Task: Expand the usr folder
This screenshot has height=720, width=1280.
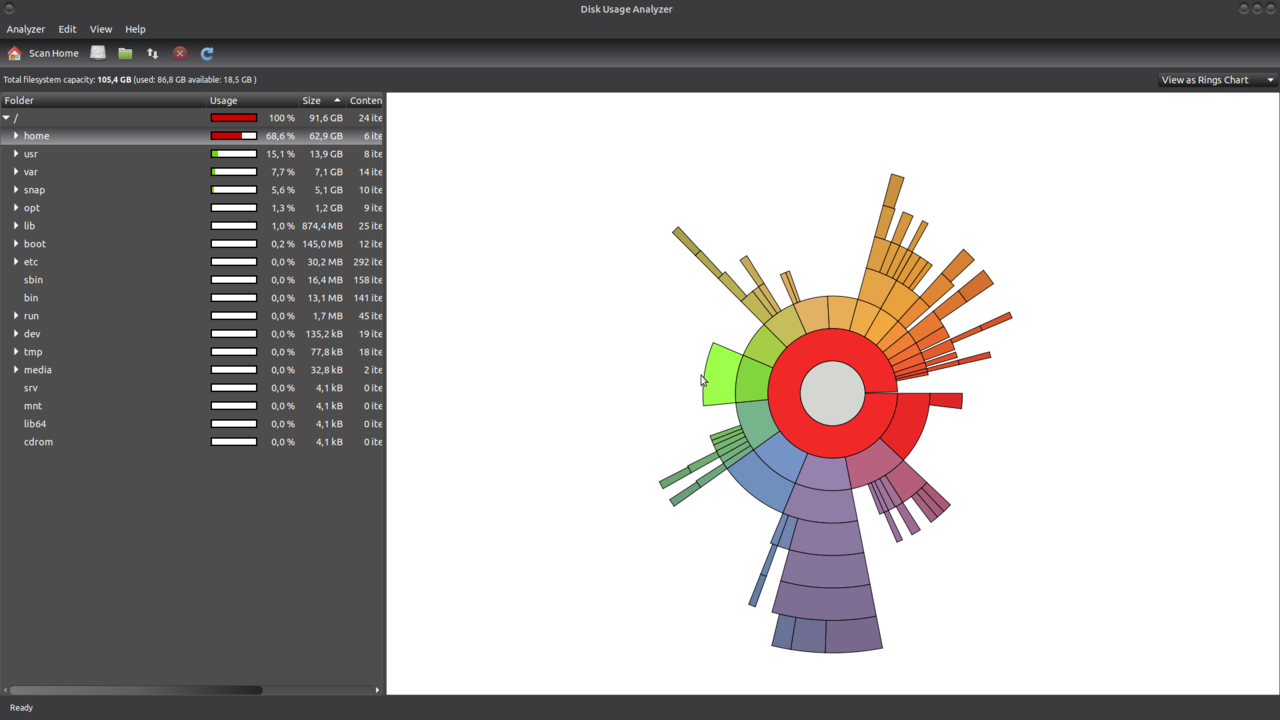Action: point(16,154)
